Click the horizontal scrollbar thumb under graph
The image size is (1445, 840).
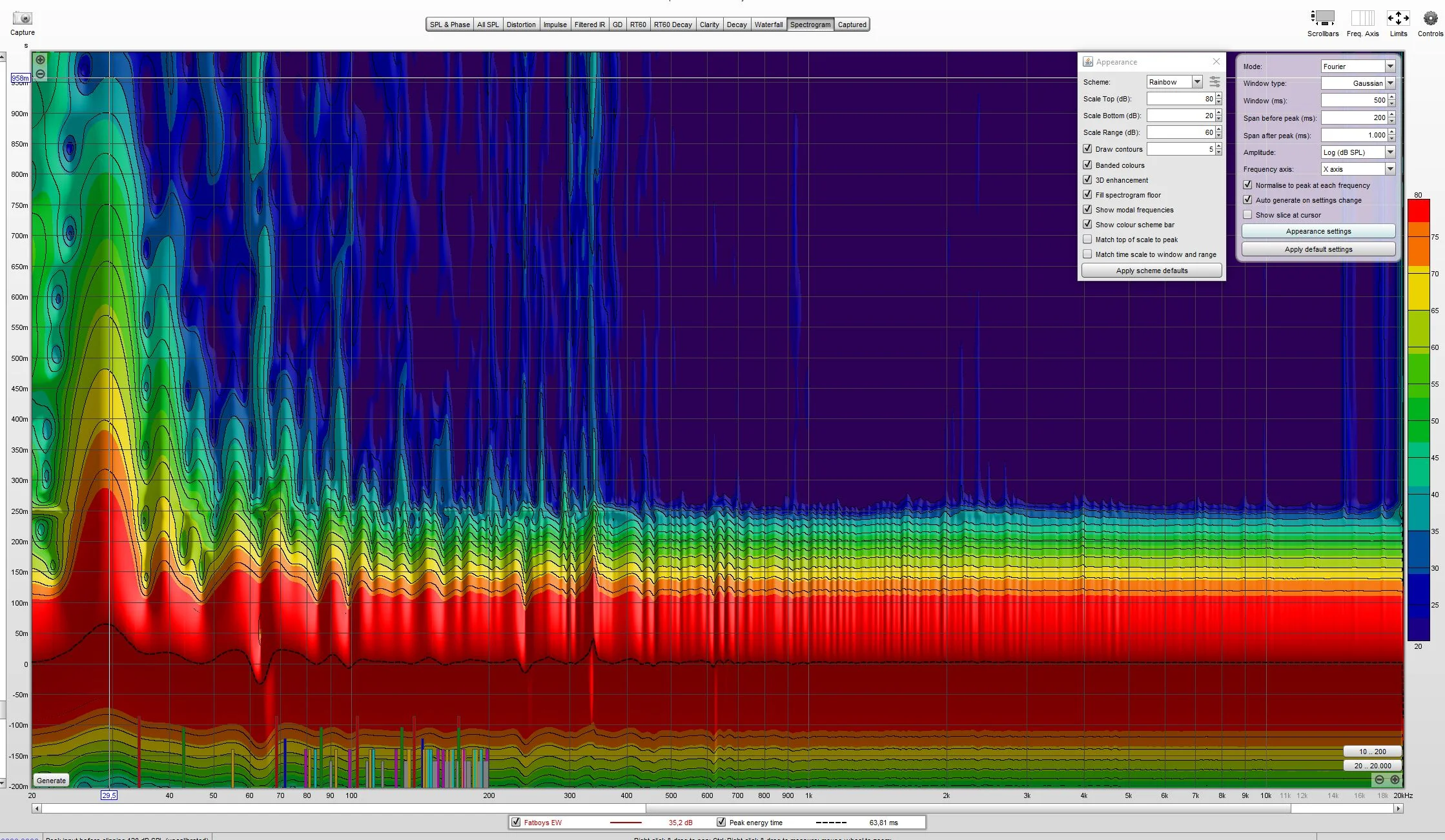[968, 808]
